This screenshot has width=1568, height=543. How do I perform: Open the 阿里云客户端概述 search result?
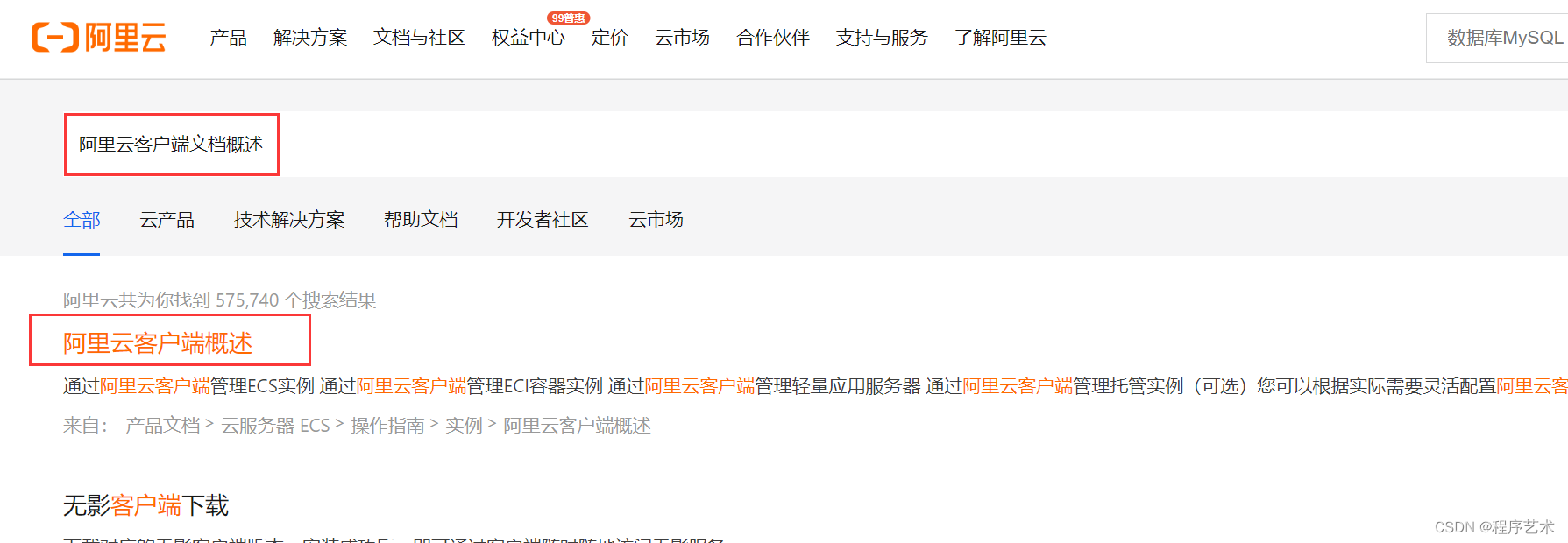click(158, 343)
